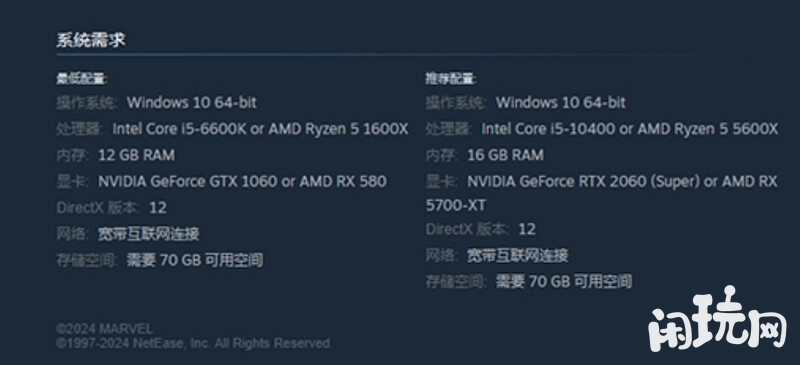Image resolution: width=800 pixels, height=365 pixels.
Task: Click recommended DirectX 版本 12 line
Action: (x=481, y=229)
